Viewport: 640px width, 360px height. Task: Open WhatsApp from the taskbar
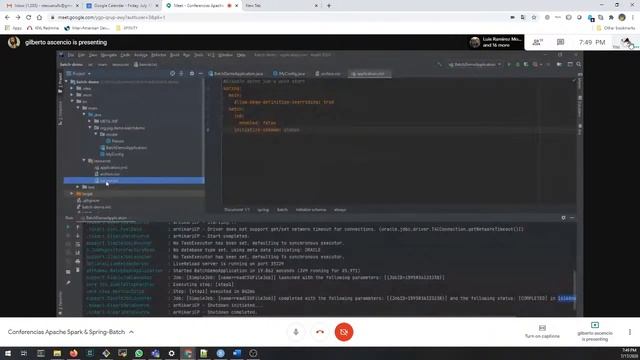[139, 353]
